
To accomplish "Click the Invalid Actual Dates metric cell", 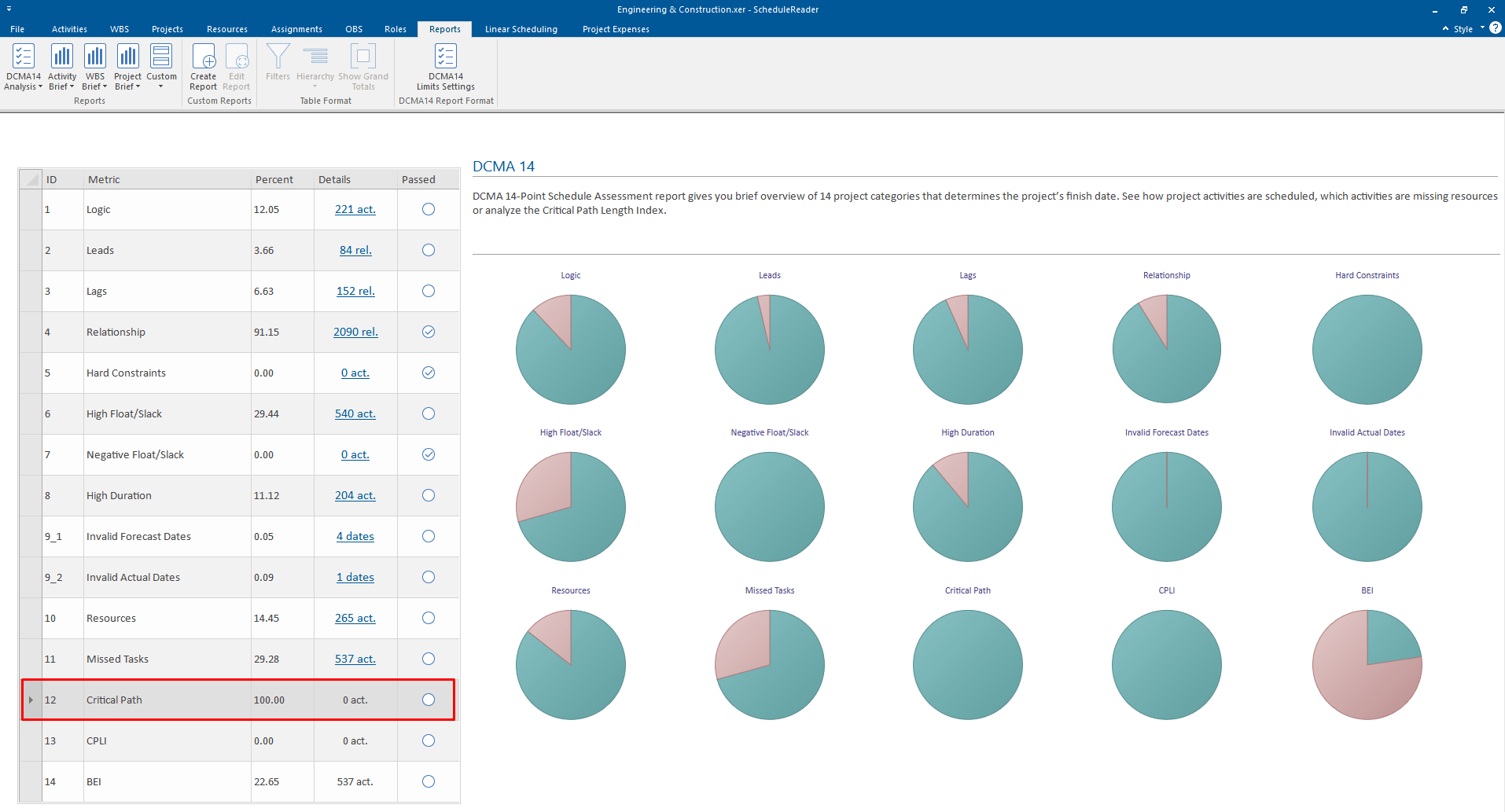I will pyautogui.click(x=167, y=577).
